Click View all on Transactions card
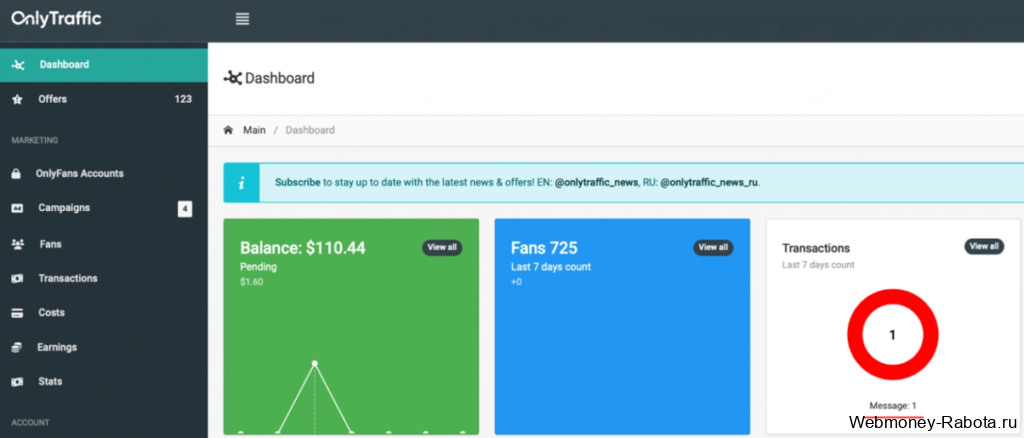 point(984,246)
